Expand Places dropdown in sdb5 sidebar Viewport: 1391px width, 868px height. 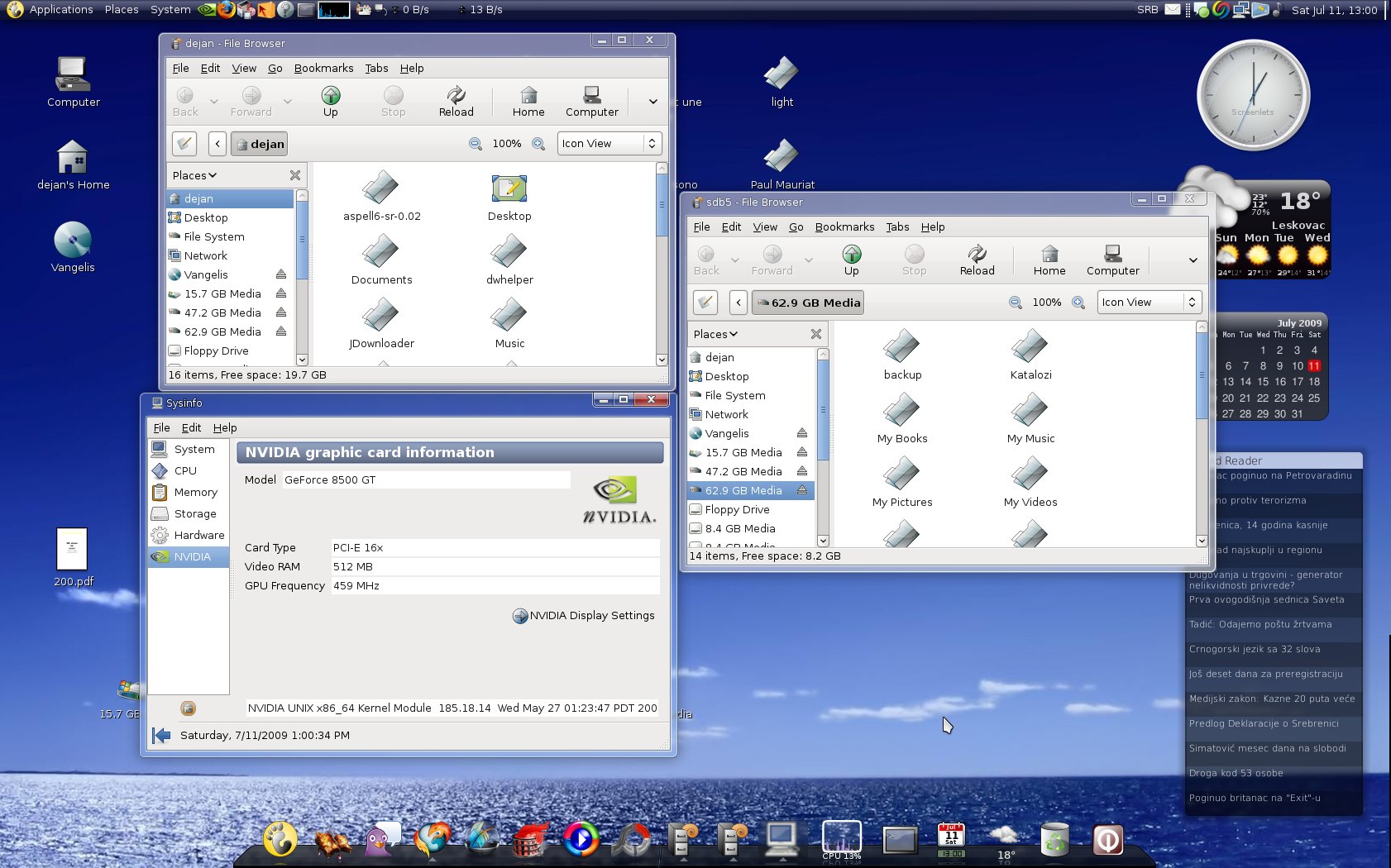pyautogui.click(x=715, y=334)
